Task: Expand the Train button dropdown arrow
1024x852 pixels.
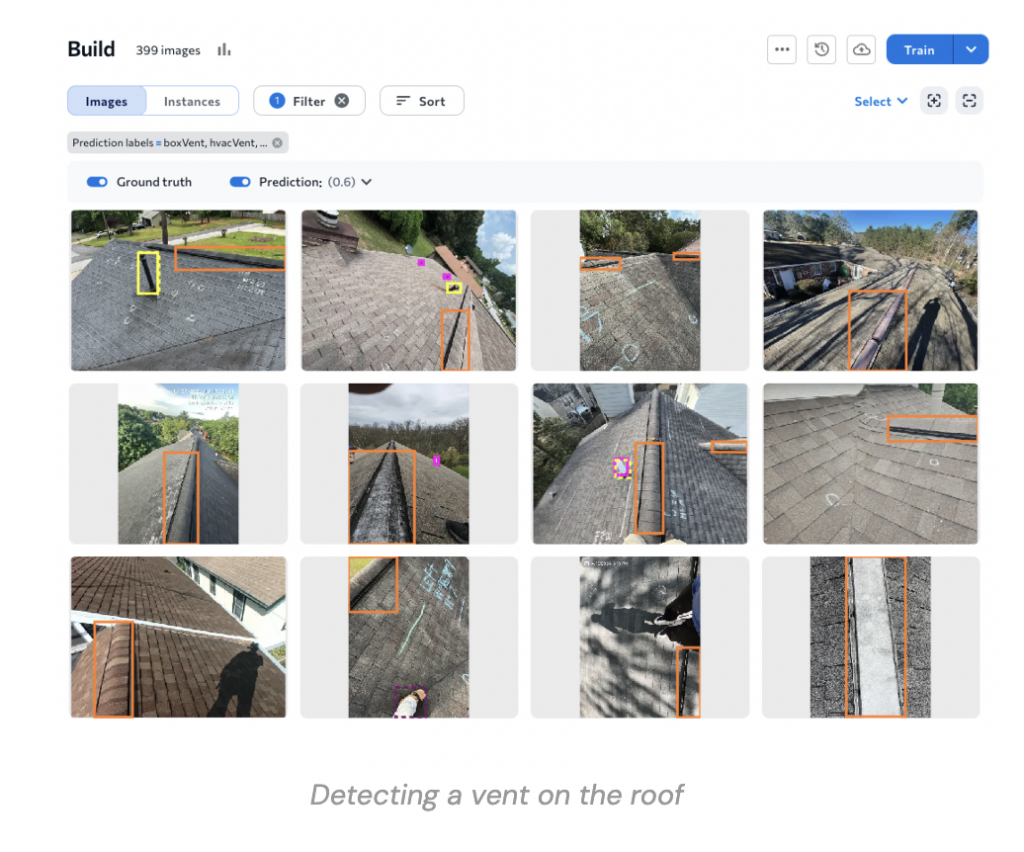Action: point(971,50)
